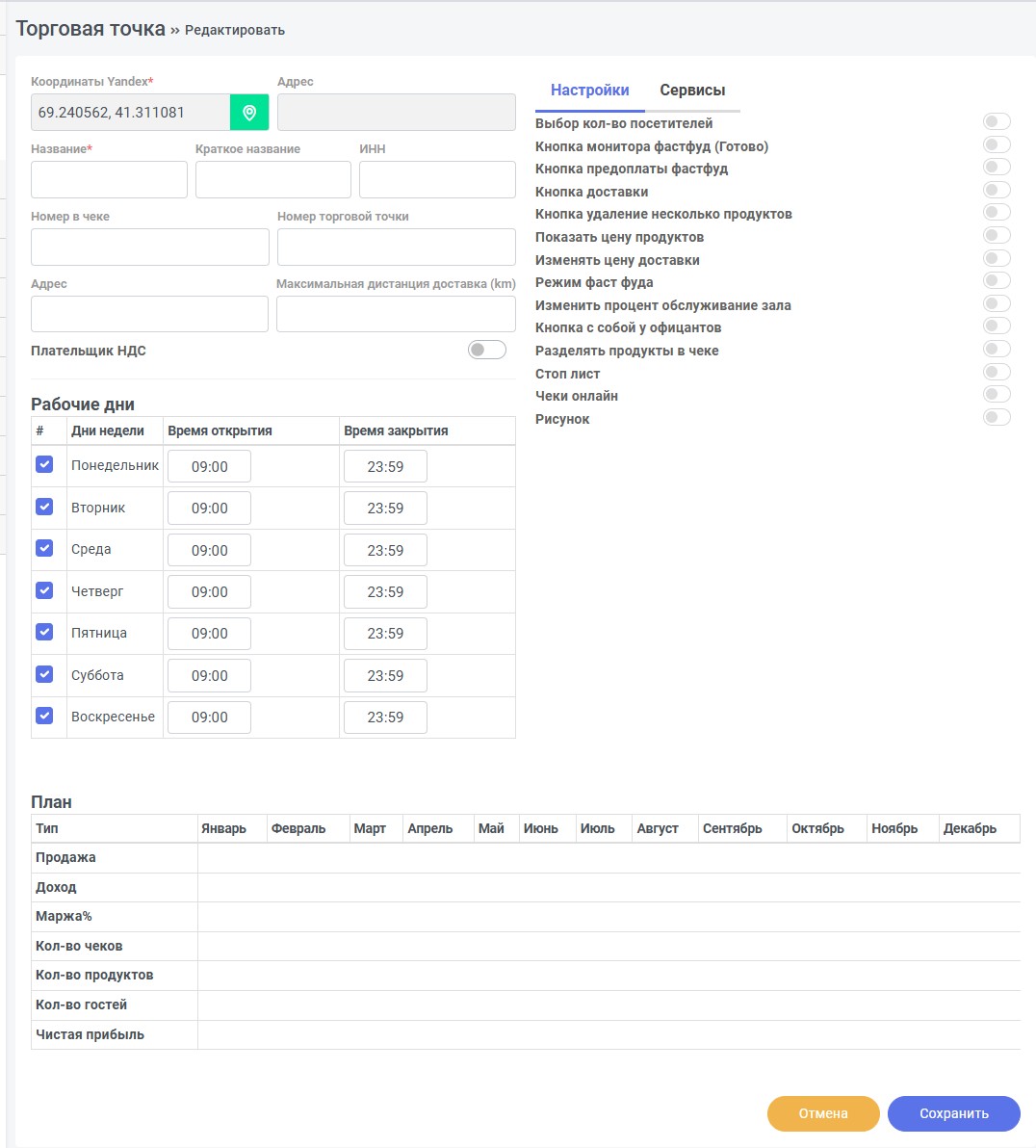
Task: Uncheck the Понедельник checkbox
Action: point(44,464)
